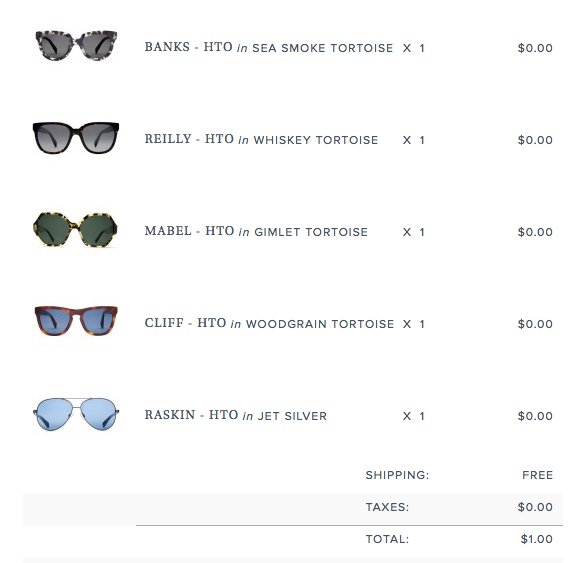Click the Reilly whiskey tortoise sunglasses image
Screen dimensions: 584x563
76,137
